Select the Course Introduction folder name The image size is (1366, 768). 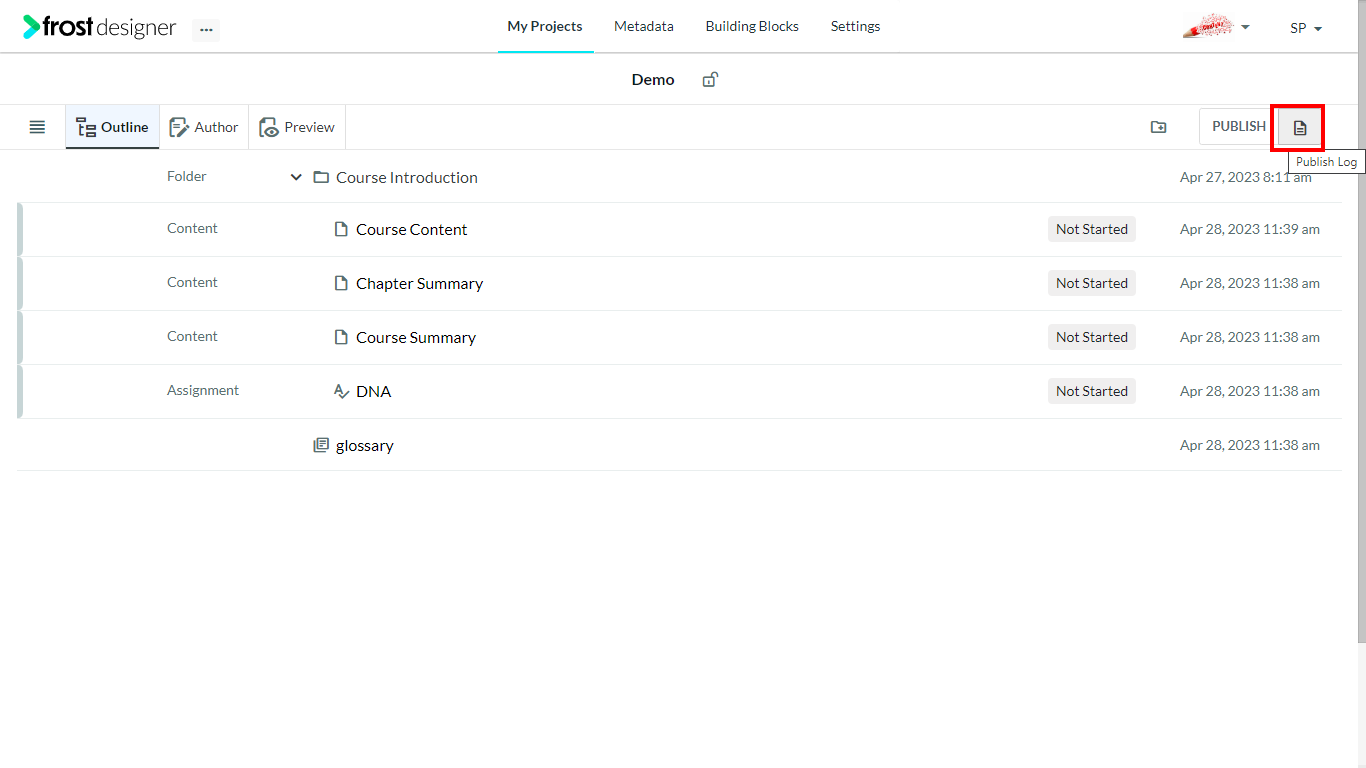[407, 177]
